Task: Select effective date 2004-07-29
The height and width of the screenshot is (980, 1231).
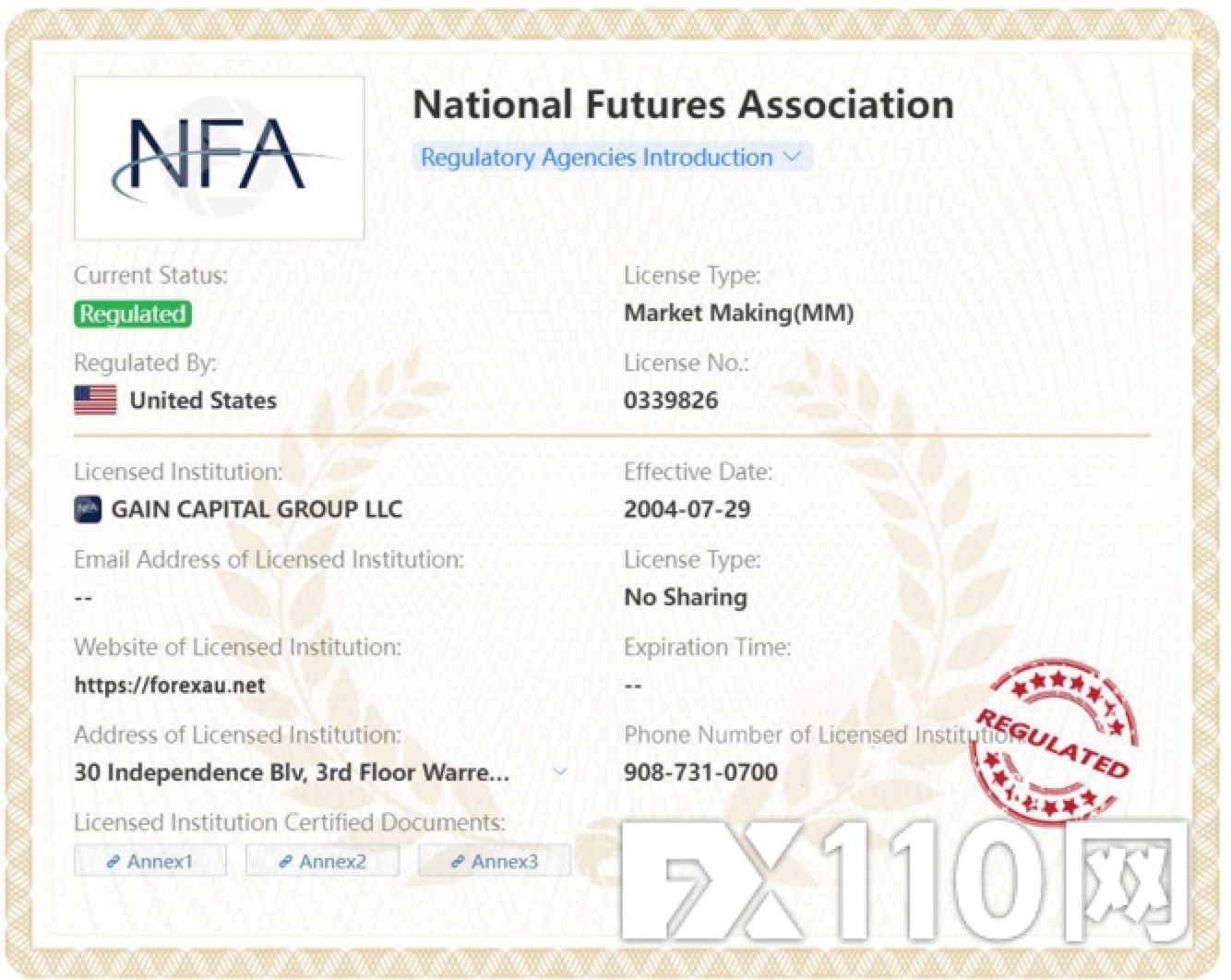Action: click(x=687, y=509)
